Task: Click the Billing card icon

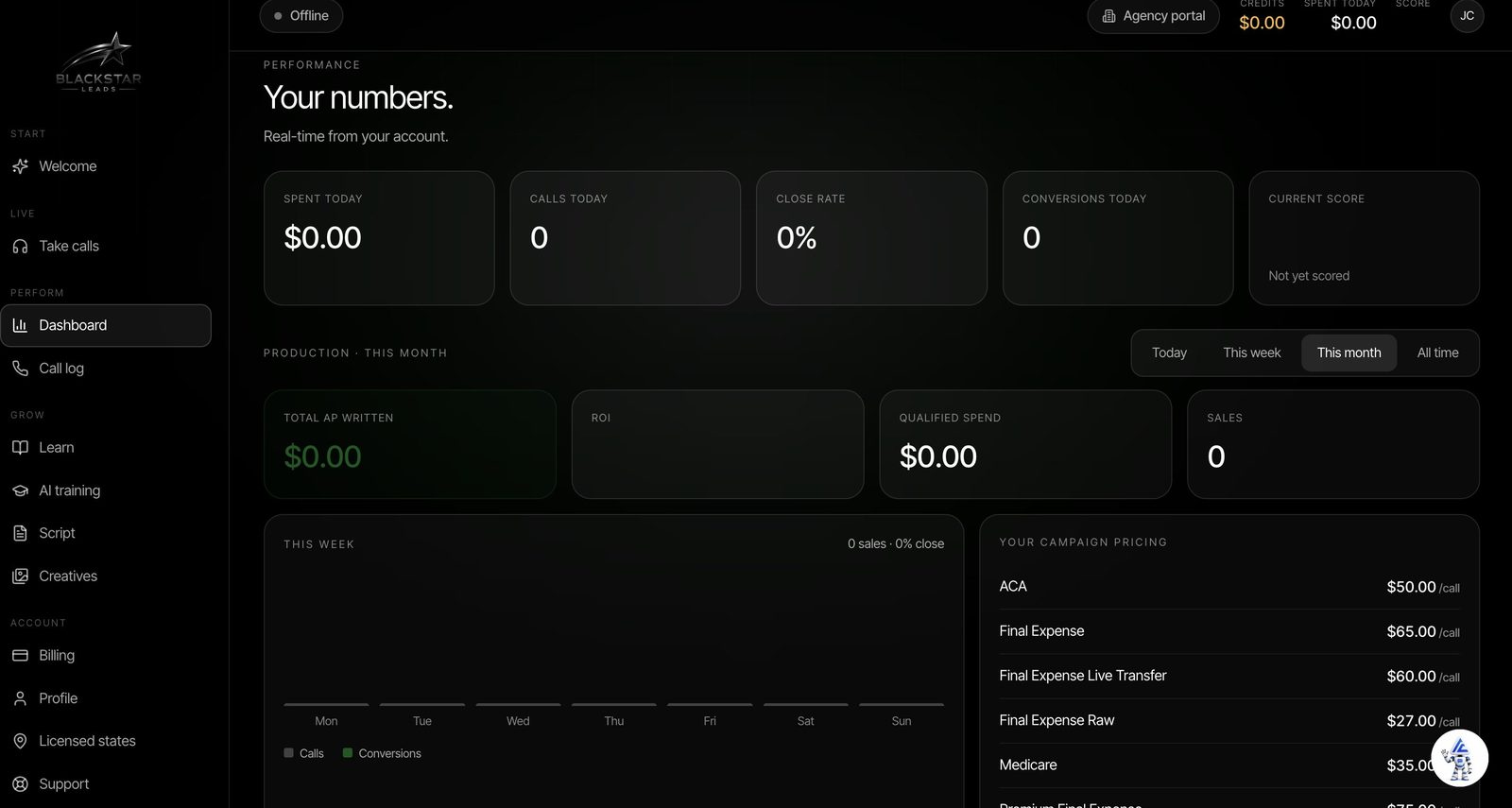Action: pos(20,656)
